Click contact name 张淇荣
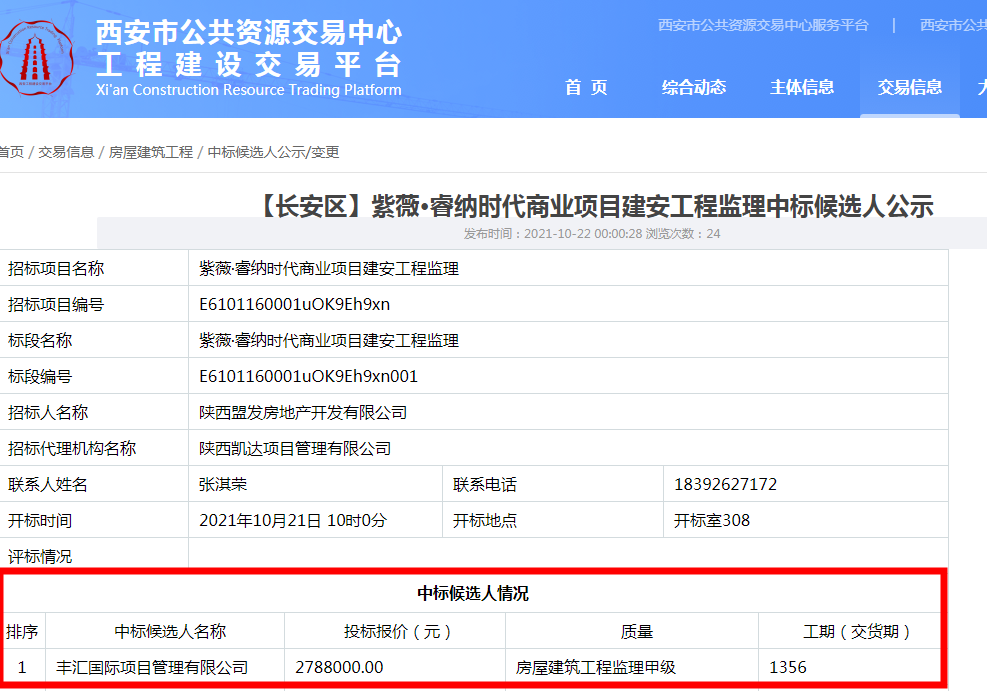 [223, 485]
